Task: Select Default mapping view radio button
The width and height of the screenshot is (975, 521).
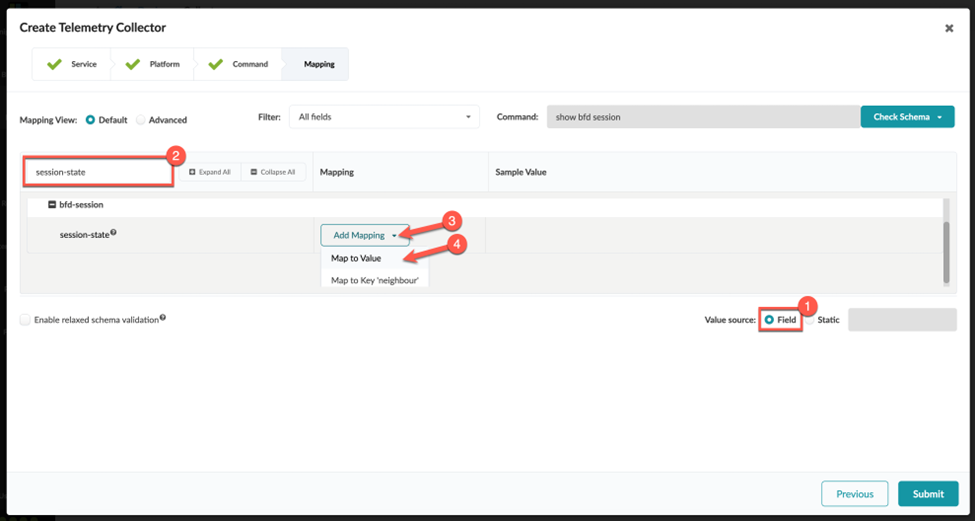Action: [90, 120]
